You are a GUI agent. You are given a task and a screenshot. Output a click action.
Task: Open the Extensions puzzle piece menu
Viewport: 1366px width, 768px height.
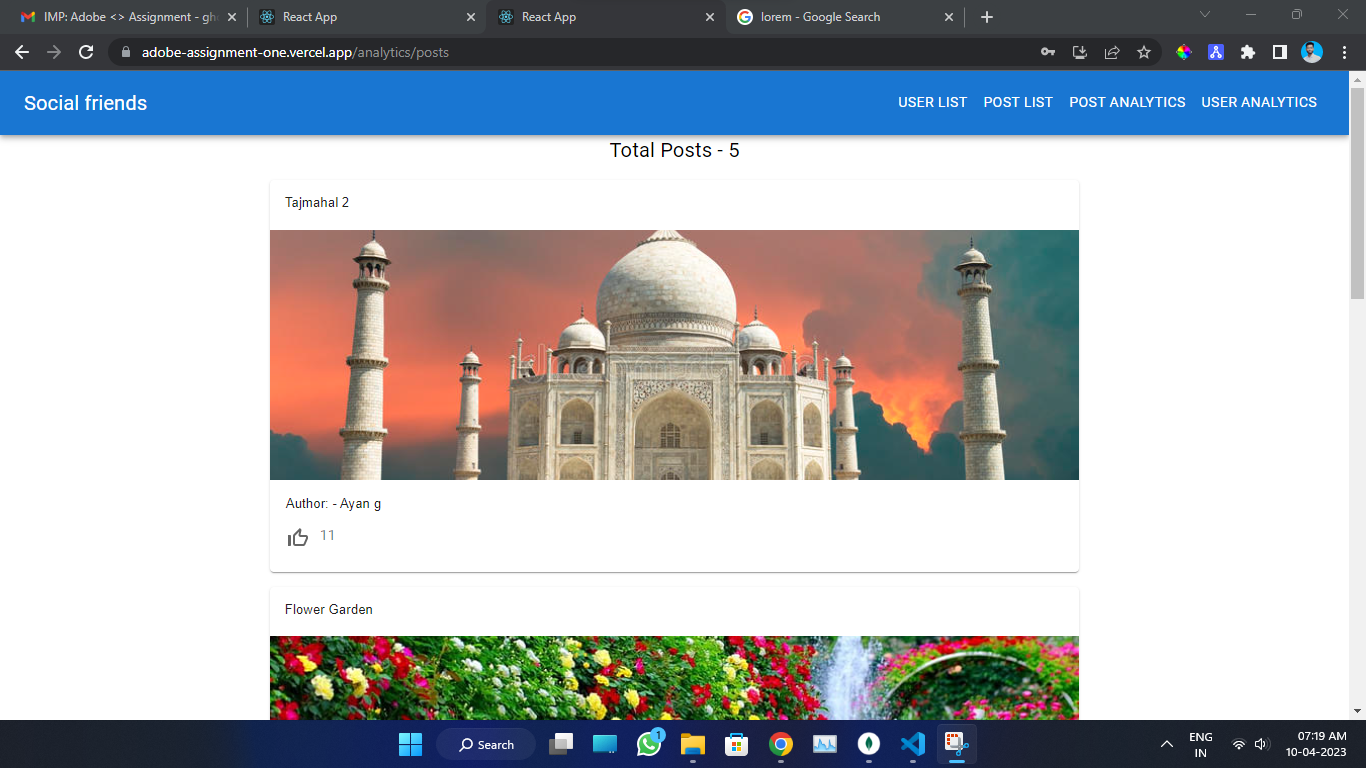pyautogui.click(x=1248, y=52)
